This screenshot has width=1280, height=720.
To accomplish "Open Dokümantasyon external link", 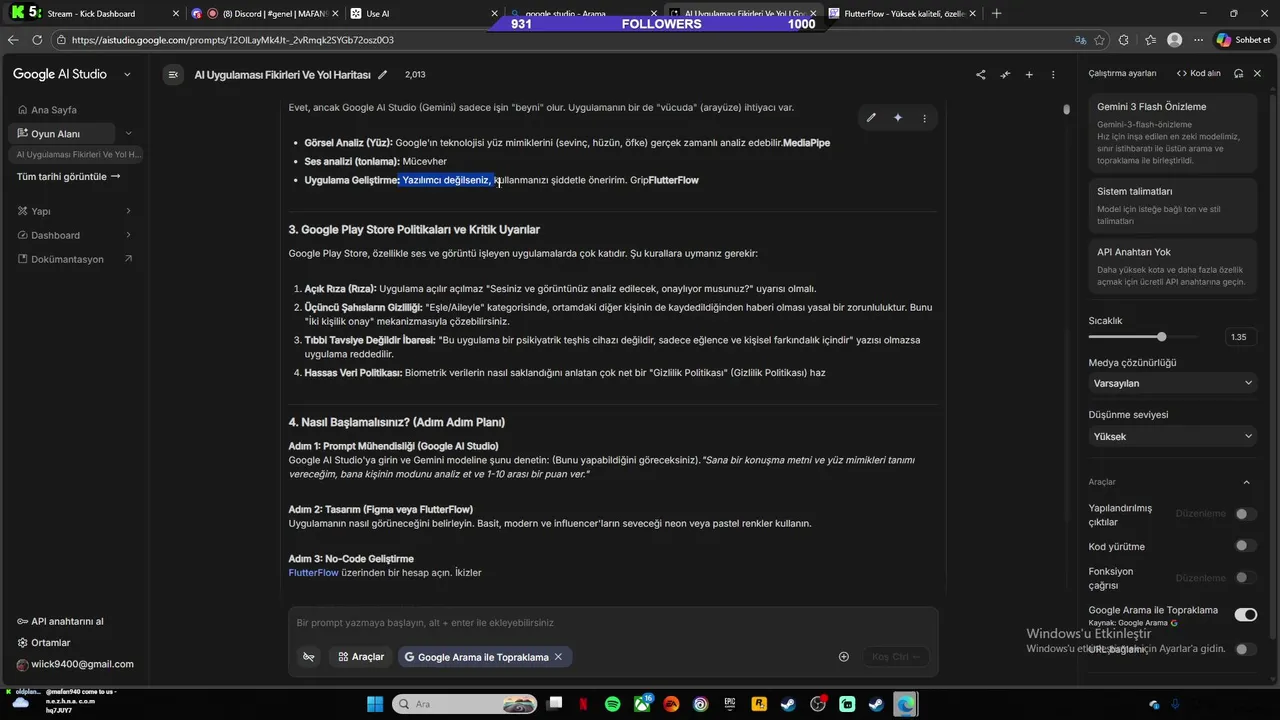I will point(75,259).
